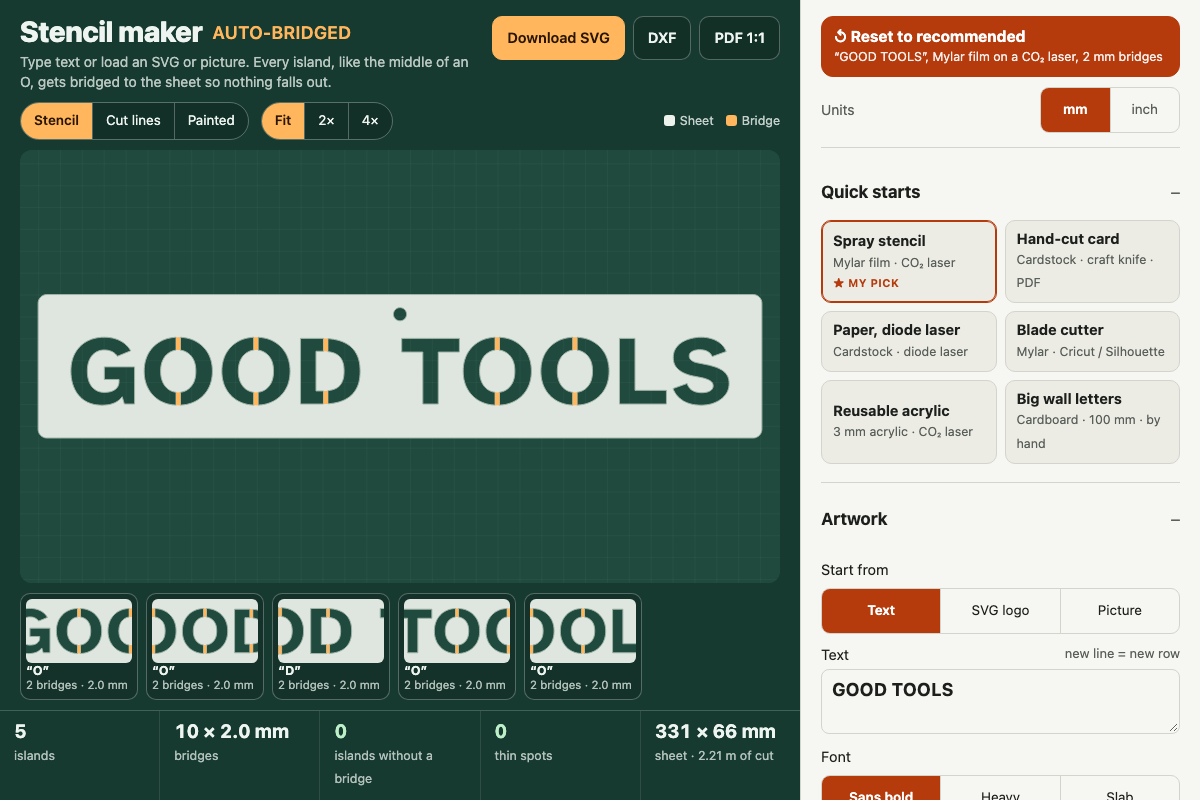1200x800 pixels.
Task: Export the stencil as DXF
Action: (x=662, y=38)
